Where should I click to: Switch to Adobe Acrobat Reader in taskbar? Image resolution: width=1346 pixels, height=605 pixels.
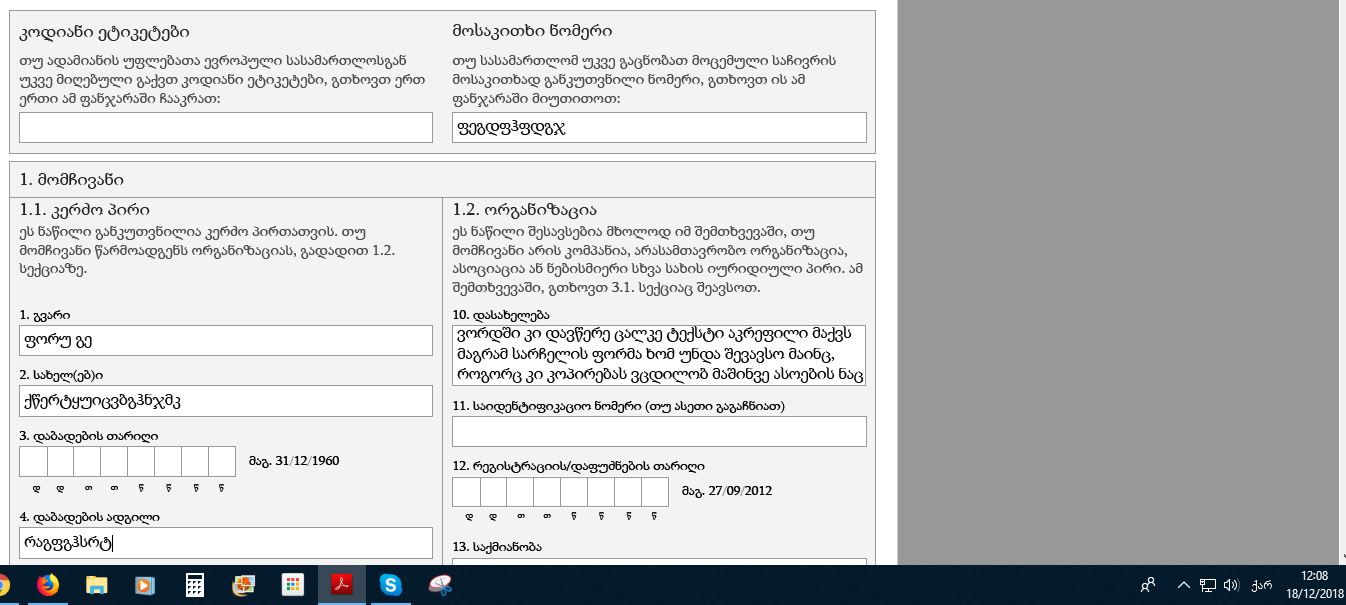point(342,585)
